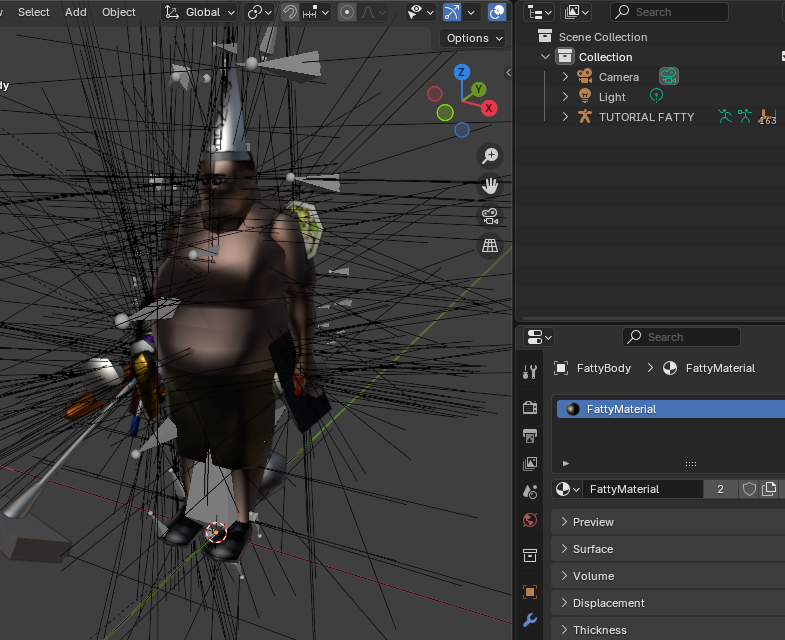Open the Render properties tab
This screenshot has width=785, height=640.
[530, 408]
